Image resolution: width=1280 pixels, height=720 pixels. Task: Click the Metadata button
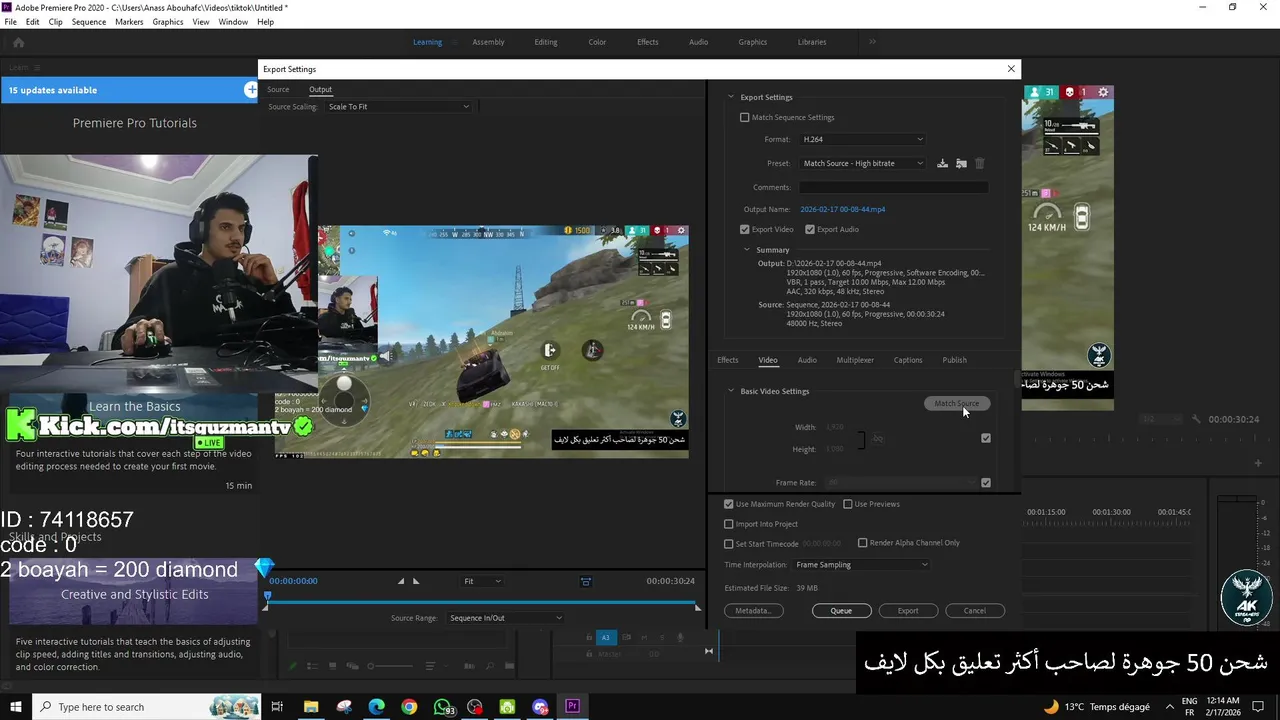[753, 611]
